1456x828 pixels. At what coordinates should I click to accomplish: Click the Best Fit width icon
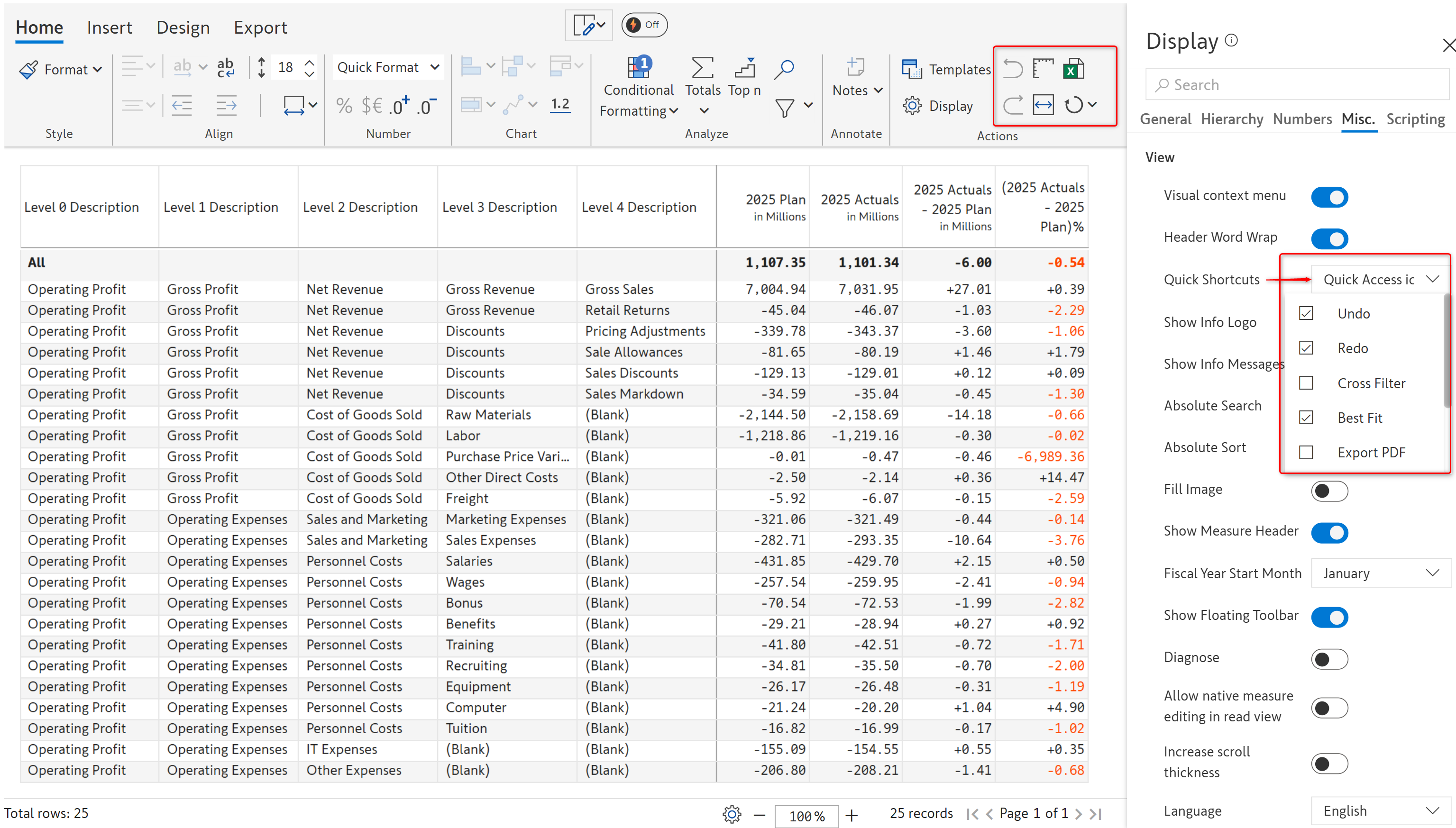tap(1043, 105)
